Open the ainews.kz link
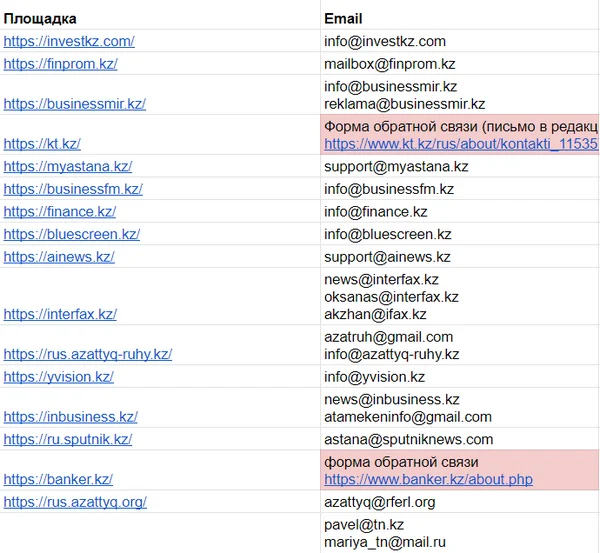The width and height of the screenshot is (600, 553). tap(59, 257)
